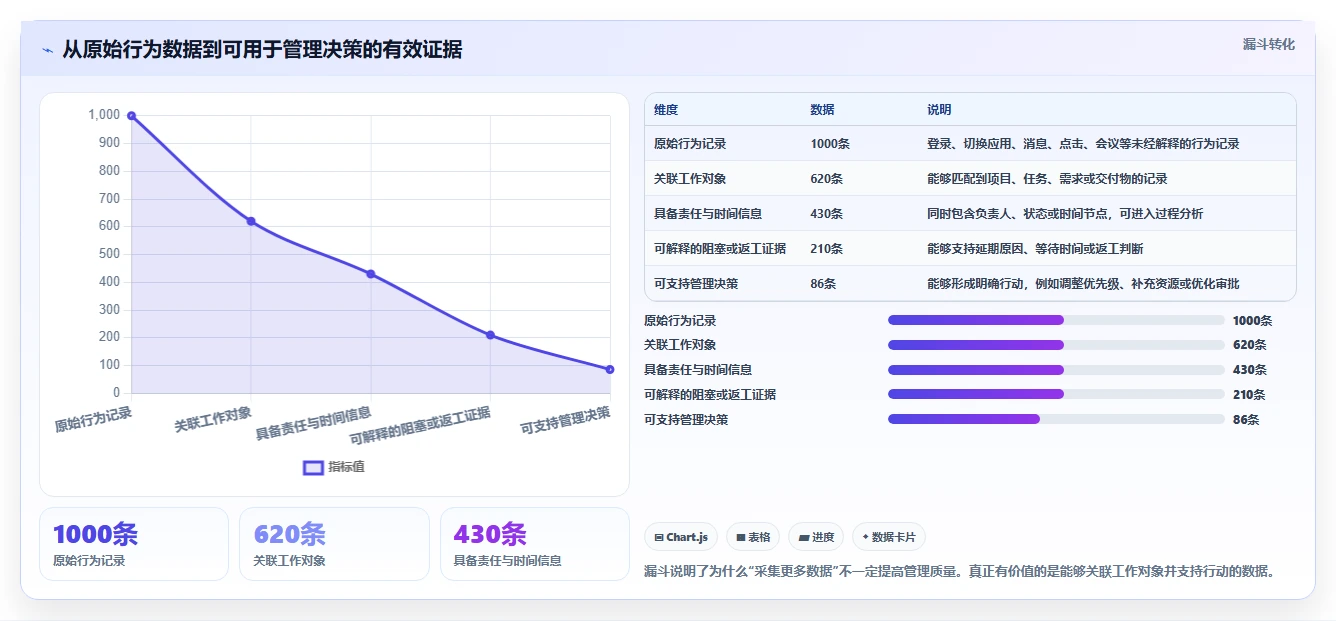Screen dimensions: 1336x621
Task: Click the icon in the 进度 chip
Action: click(804, 537)
